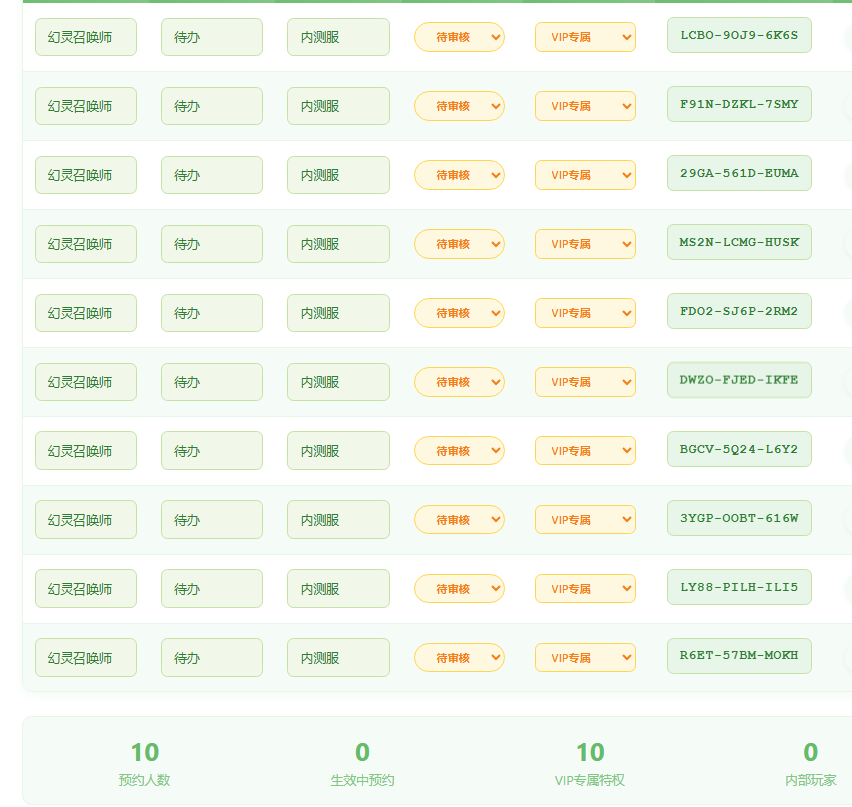Click the 内测服 field in the SJ6P row
This screenshot has height=807, width=852.
click(339, 313)
